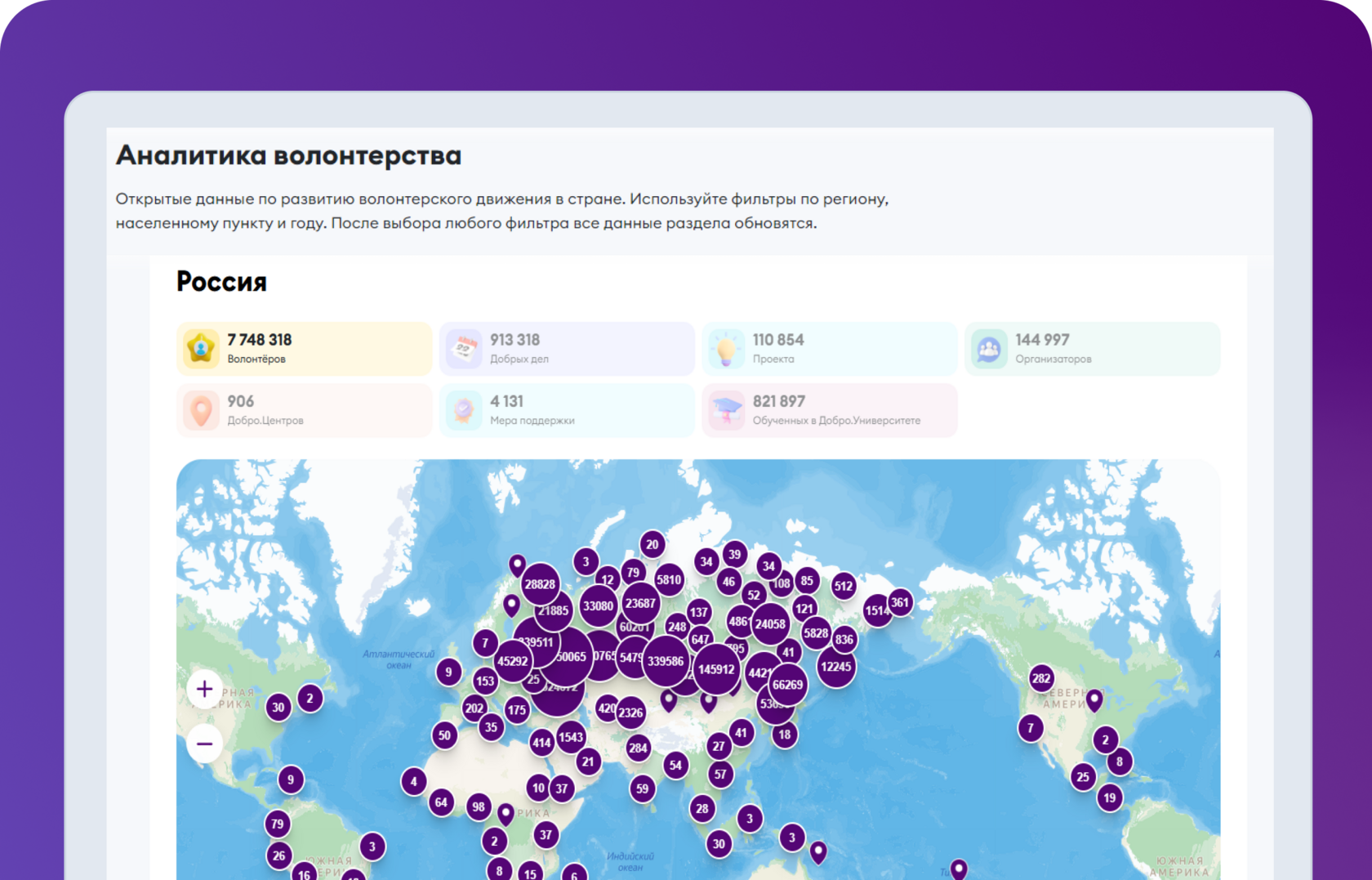Click the 5828 cluster marker
The image size is (1372, 880).
point(816,633)
